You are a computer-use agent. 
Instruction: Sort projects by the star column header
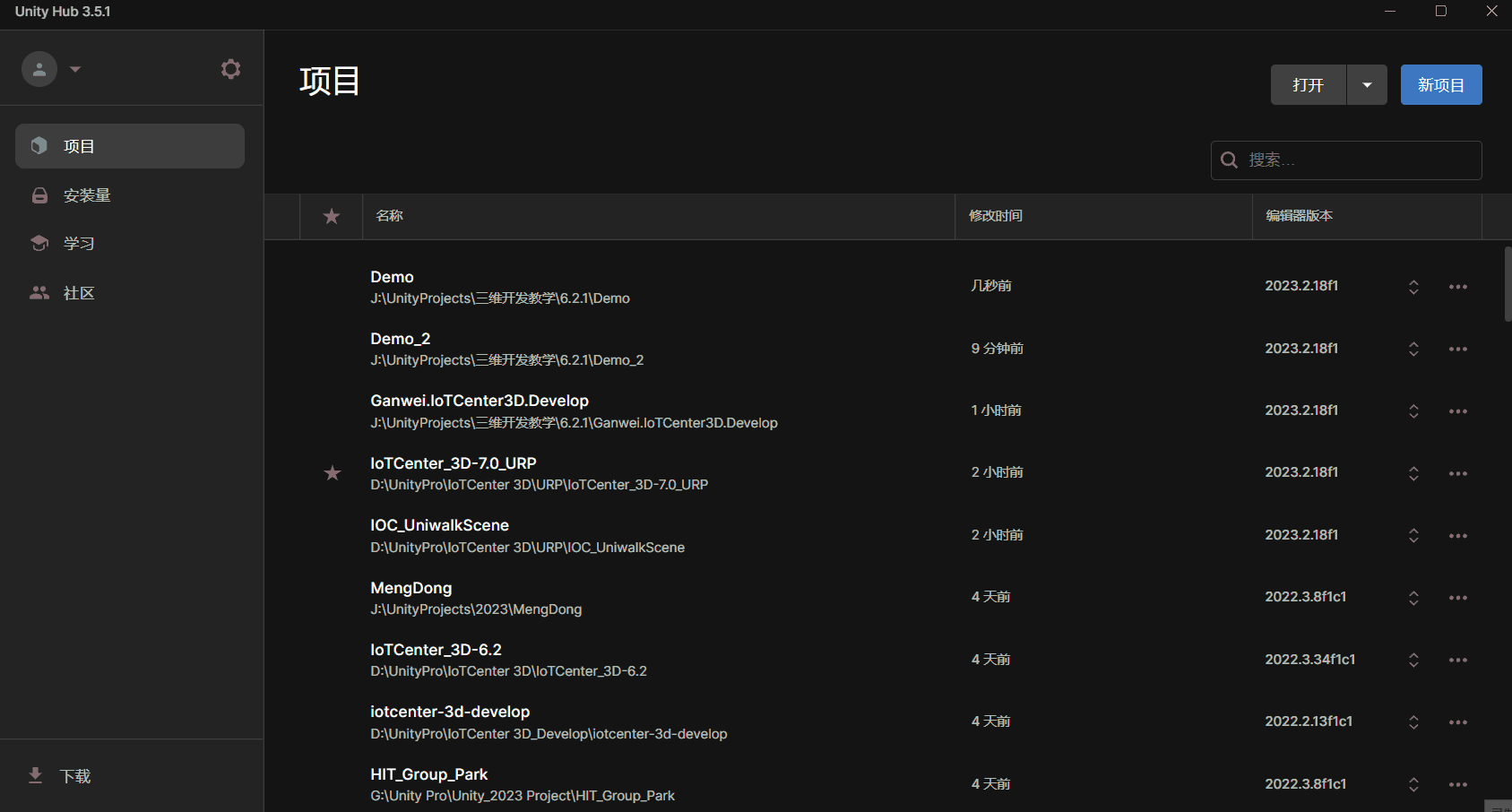(332, 216)
